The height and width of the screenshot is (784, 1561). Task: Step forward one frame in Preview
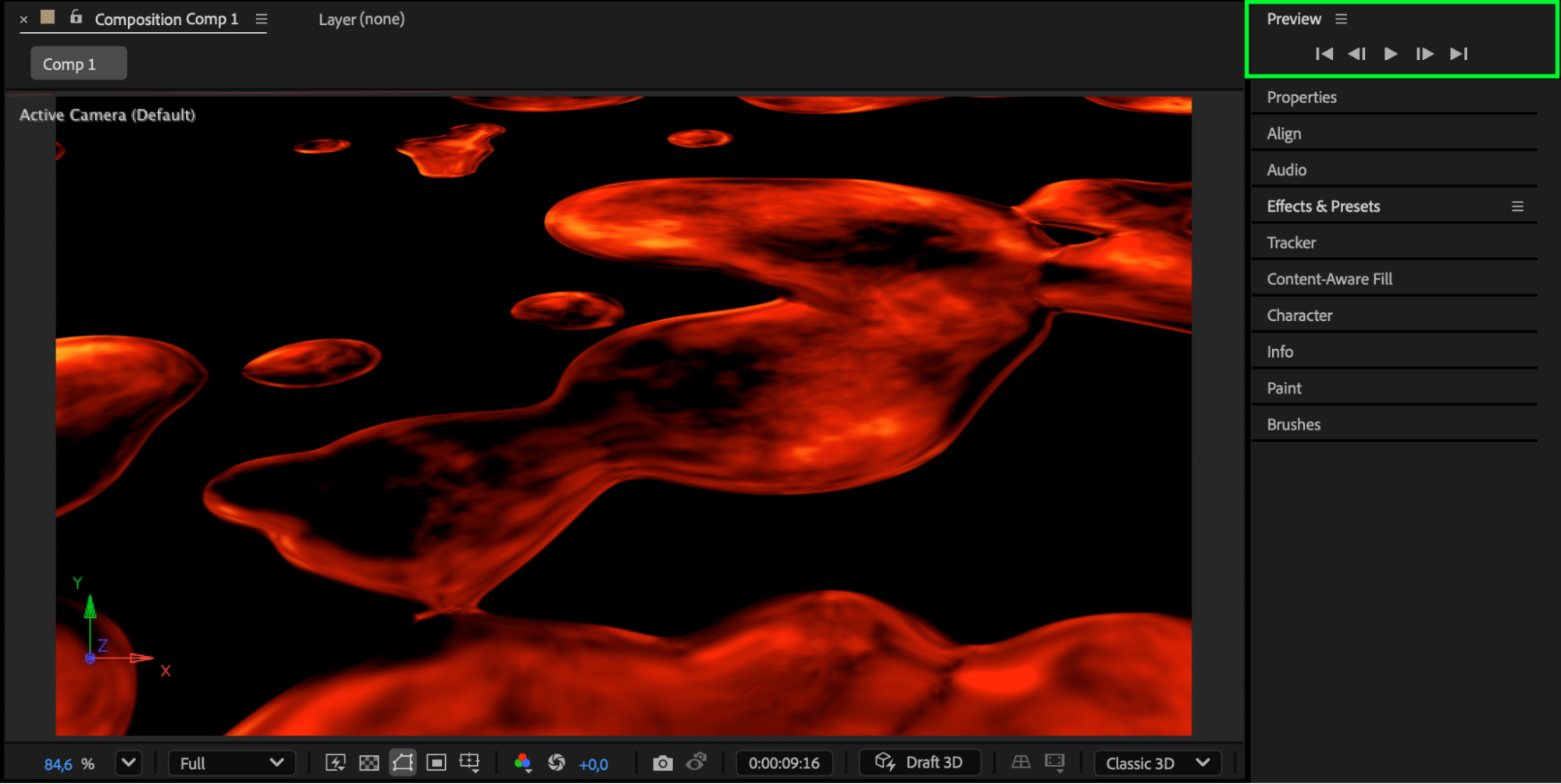click(1424, 54)
